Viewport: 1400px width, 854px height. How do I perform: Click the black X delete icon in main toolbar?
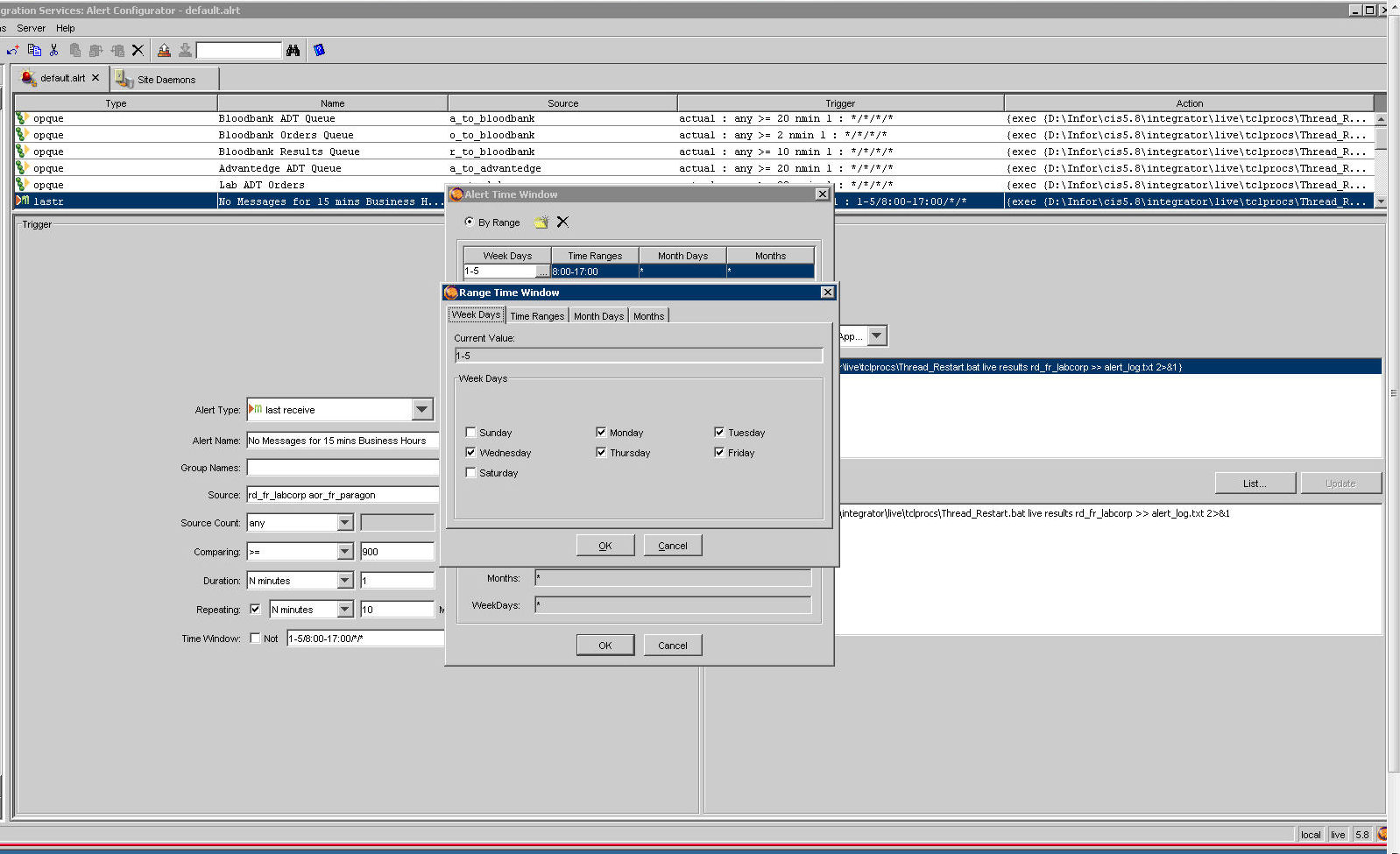click(138, 50)
